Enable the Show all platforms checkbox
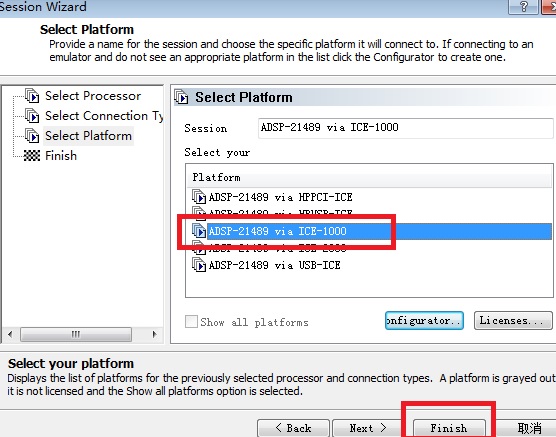The image size is (556, 437). pyautogui.click(x=191, y=322)
